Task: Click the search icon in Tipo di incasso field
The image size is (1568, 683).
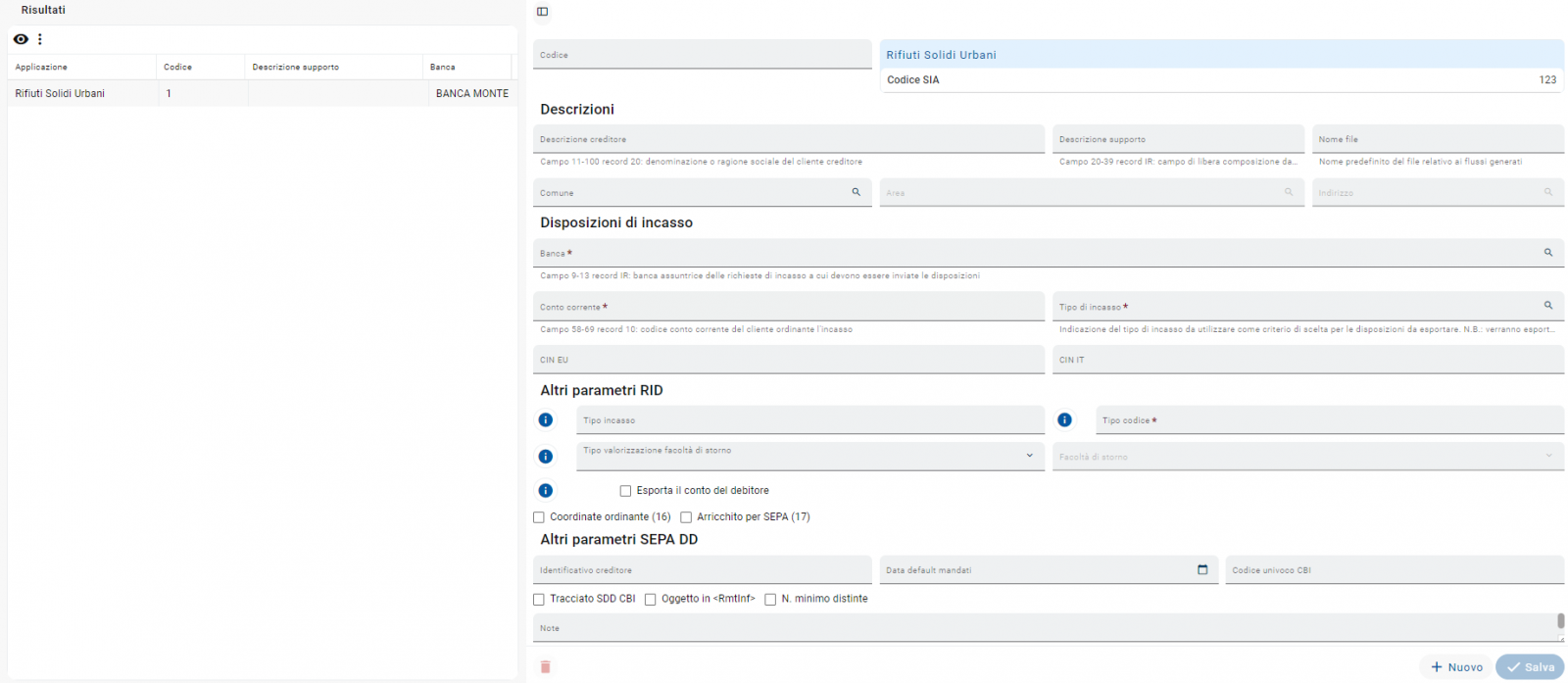Action: [x=1548, y=306]
